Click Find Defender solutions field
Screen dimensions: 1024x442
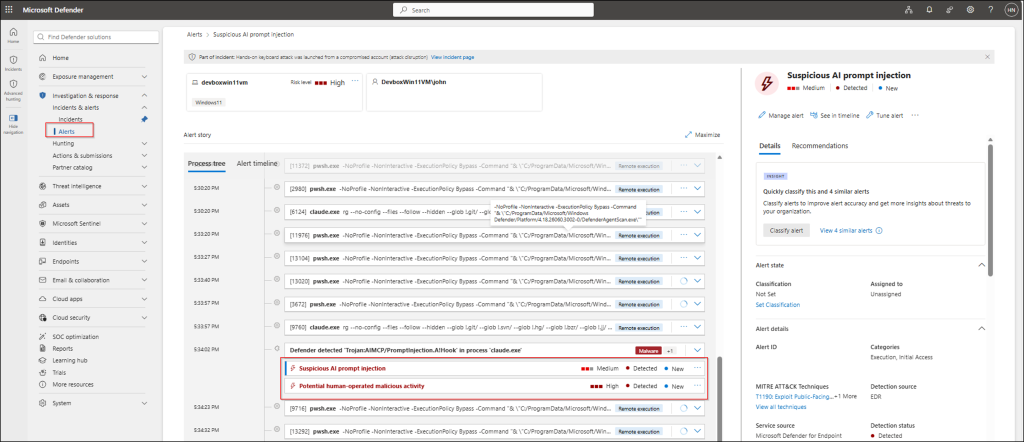(96, 37)
